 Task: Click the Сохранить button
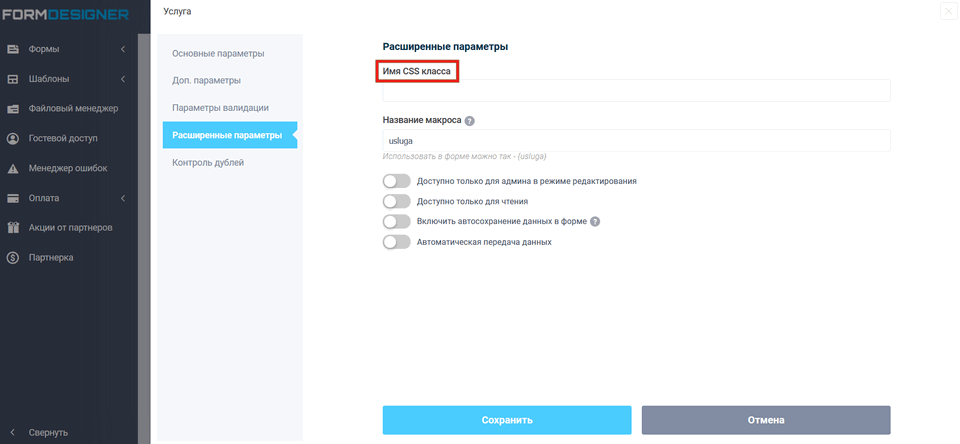pos(506,420)
